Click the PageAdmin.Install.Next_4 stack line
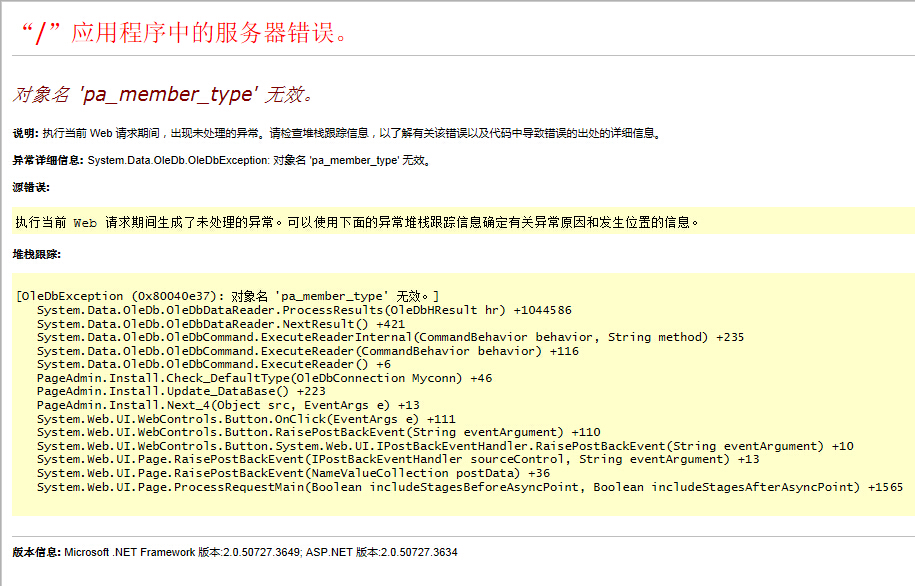The height and width of the screenshot is (586, 915). coord(228,405)
